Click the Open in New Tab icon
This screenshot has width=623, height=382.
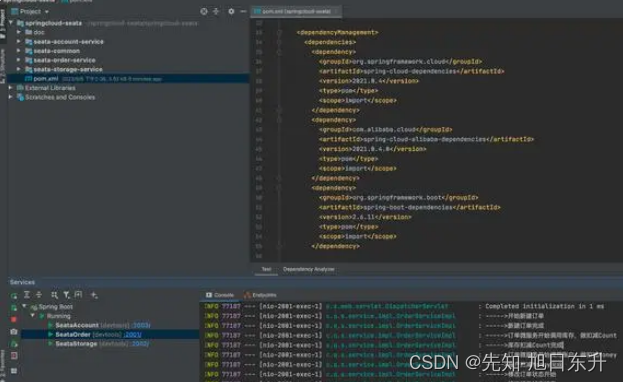78,295
